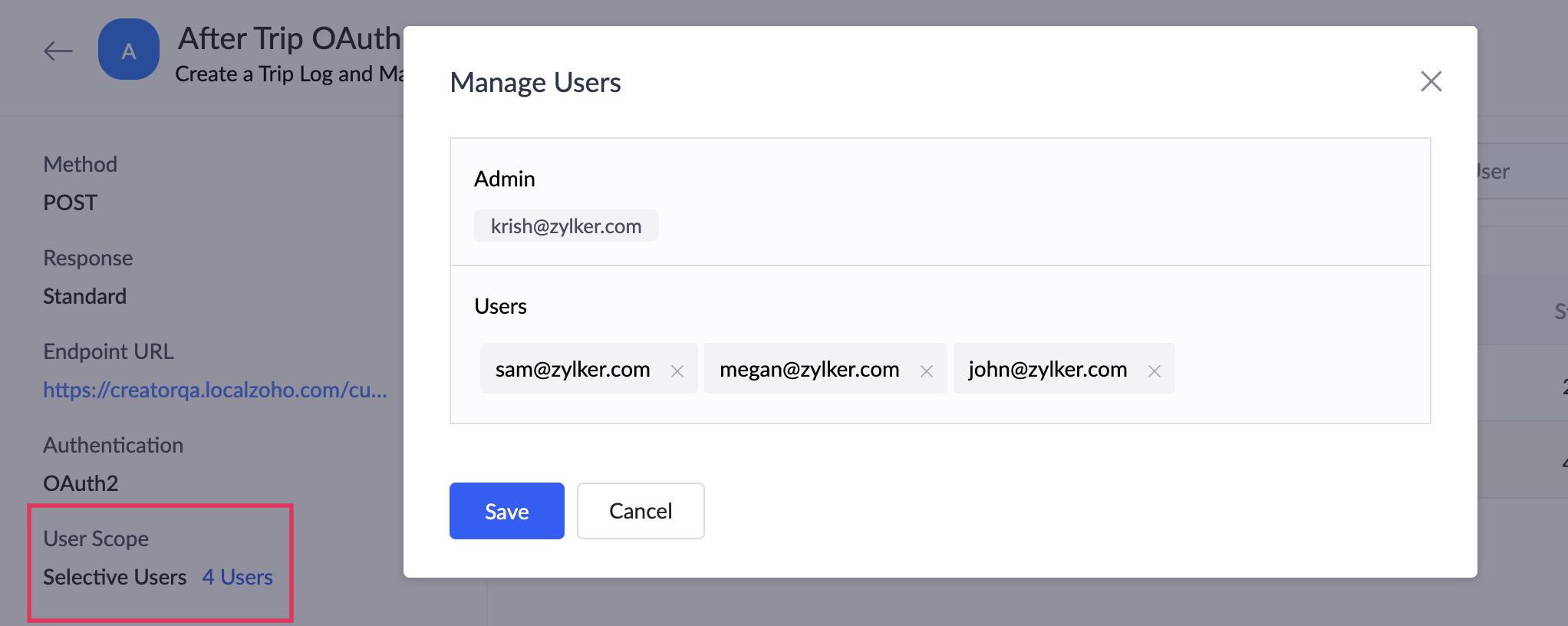Open the 4 Users link

[x=237, y=577]
